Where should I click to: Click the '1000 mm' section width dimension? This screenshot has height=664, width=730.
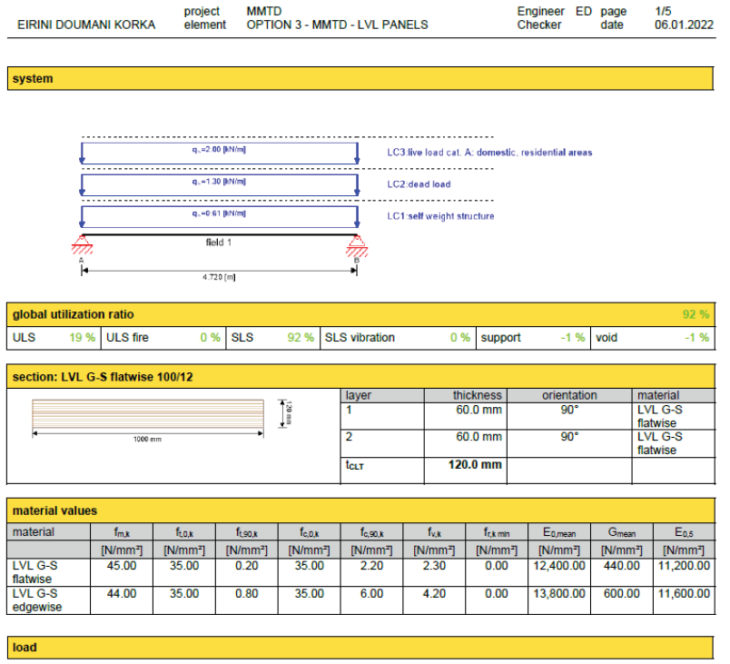click(147, 439)
